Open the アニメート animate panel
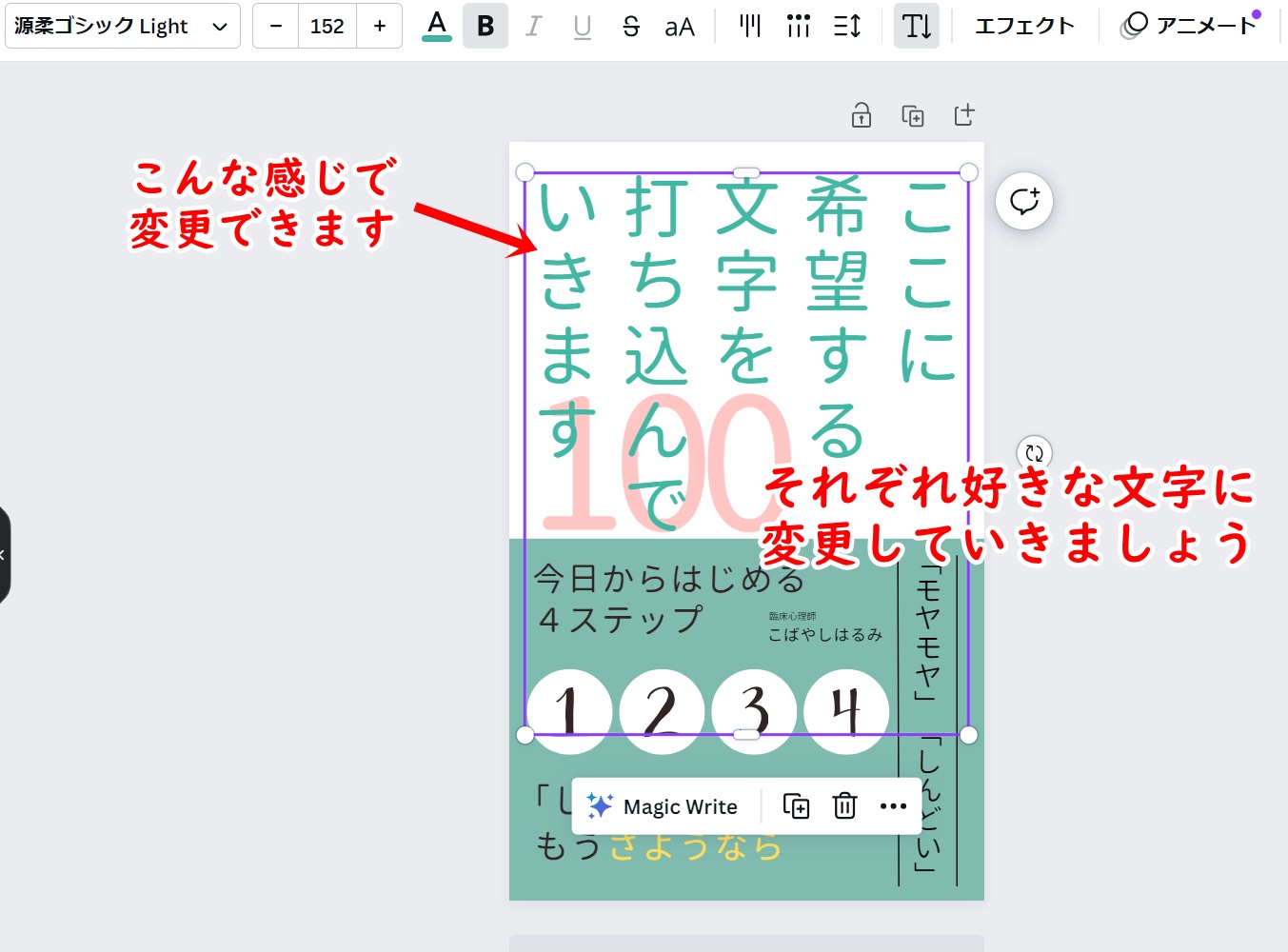1288x952 pixels. click(x=1190, y=26)
